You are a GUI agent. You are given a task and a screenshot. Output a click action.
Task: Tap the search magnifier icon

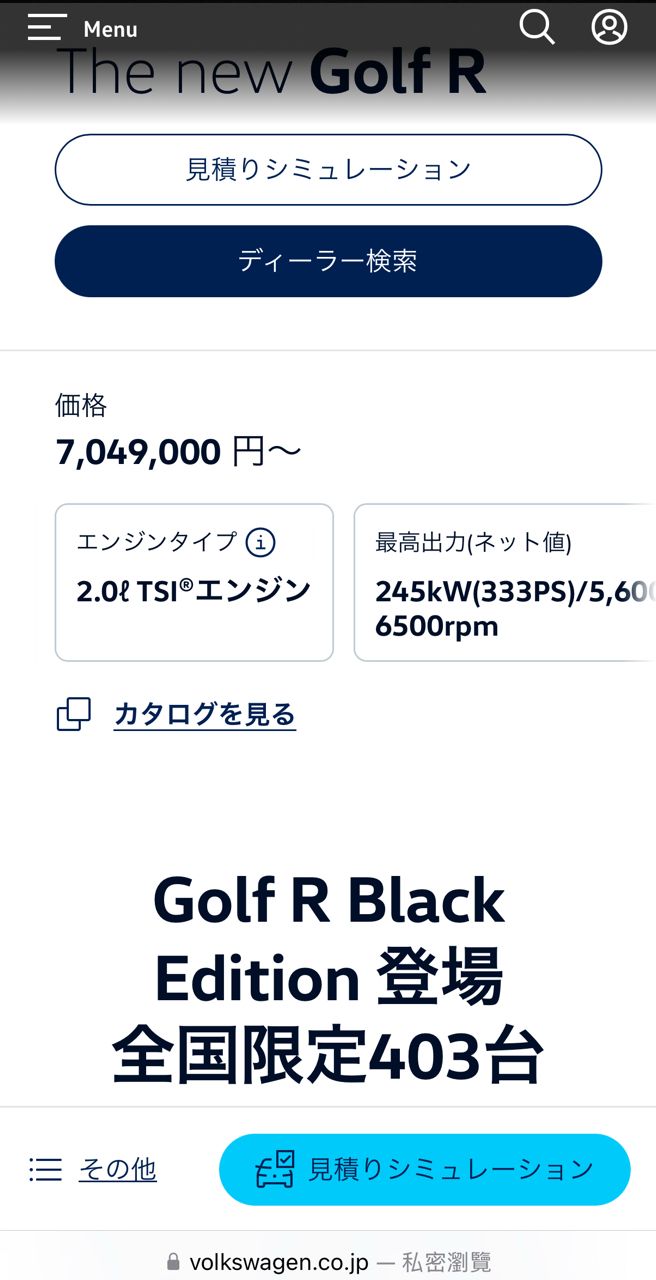(x=536, y=27)
